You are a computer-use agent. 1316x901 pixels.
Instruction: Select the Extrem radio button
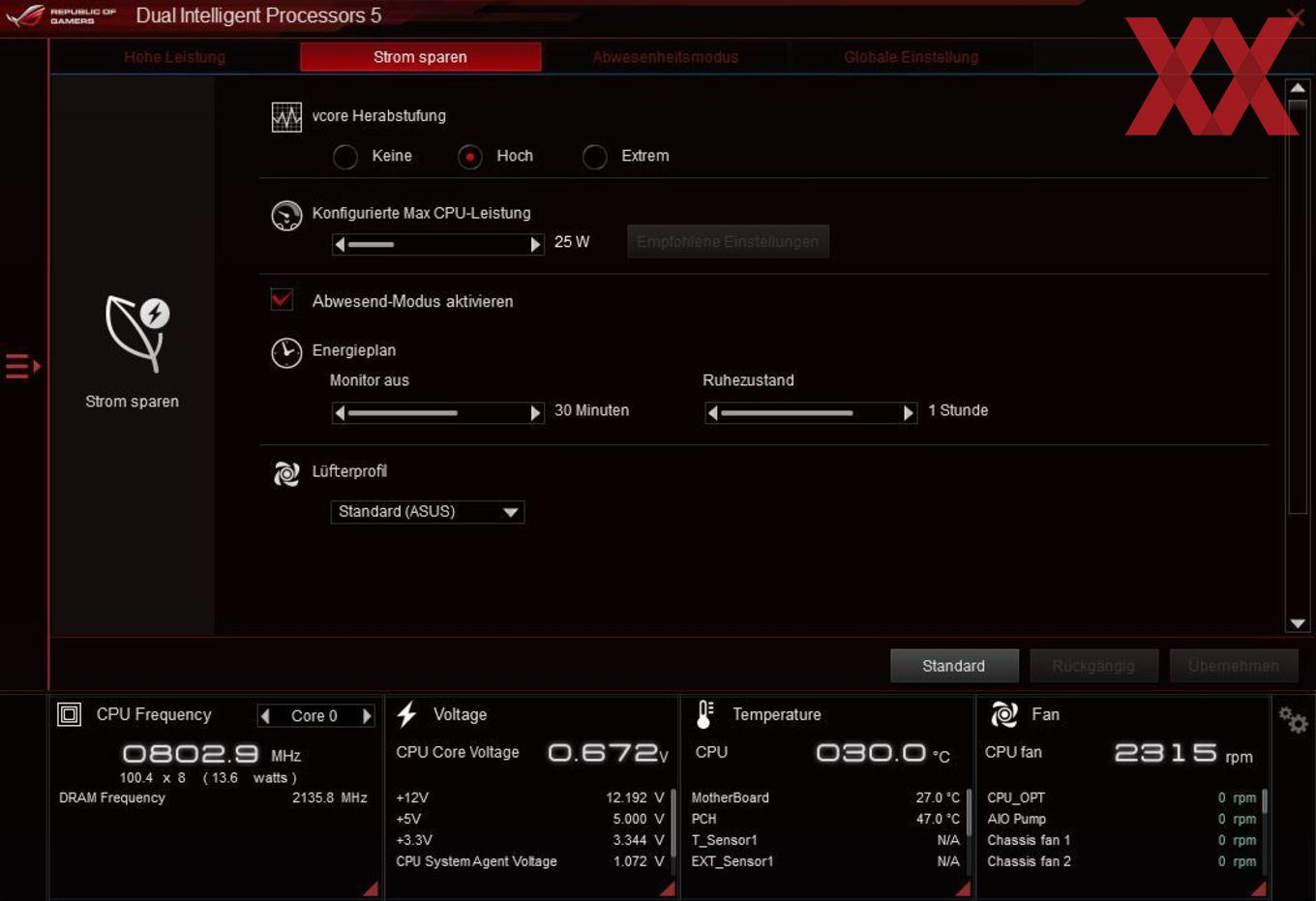[595, 157]
